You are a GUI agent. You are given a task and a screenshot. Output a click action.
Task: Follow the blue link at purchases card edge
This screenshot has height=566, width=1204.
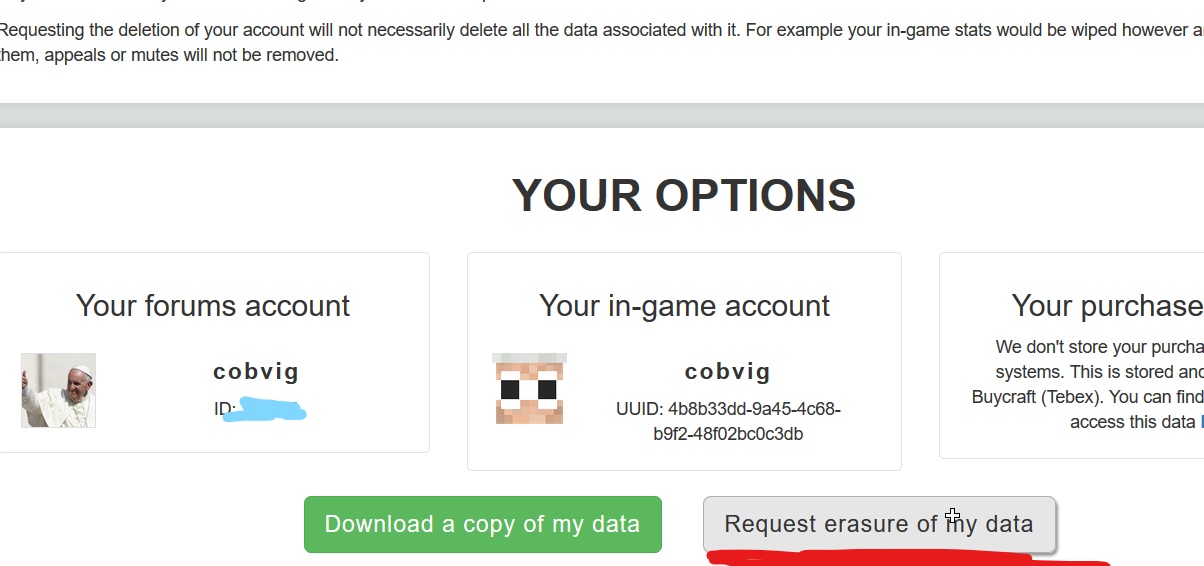point(1201,422)
